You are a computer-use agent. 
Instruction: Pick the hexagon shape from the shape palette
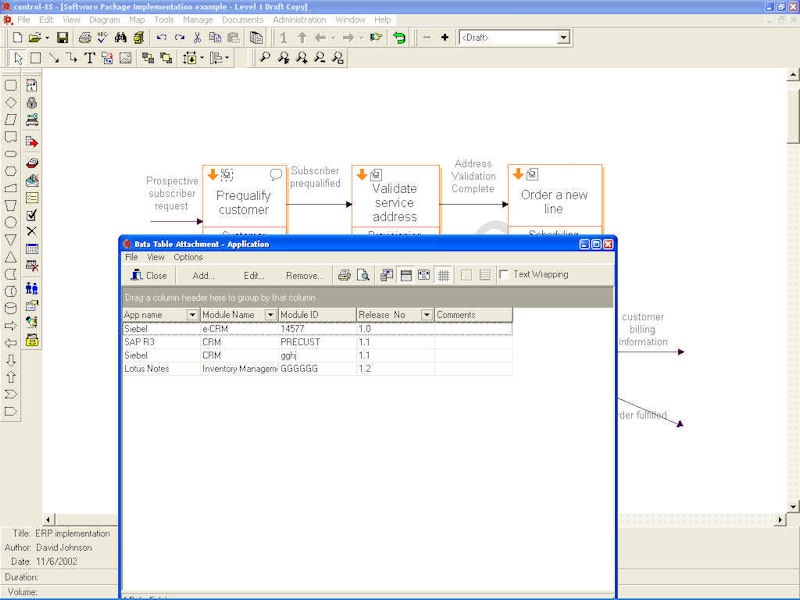pos(11,171)
